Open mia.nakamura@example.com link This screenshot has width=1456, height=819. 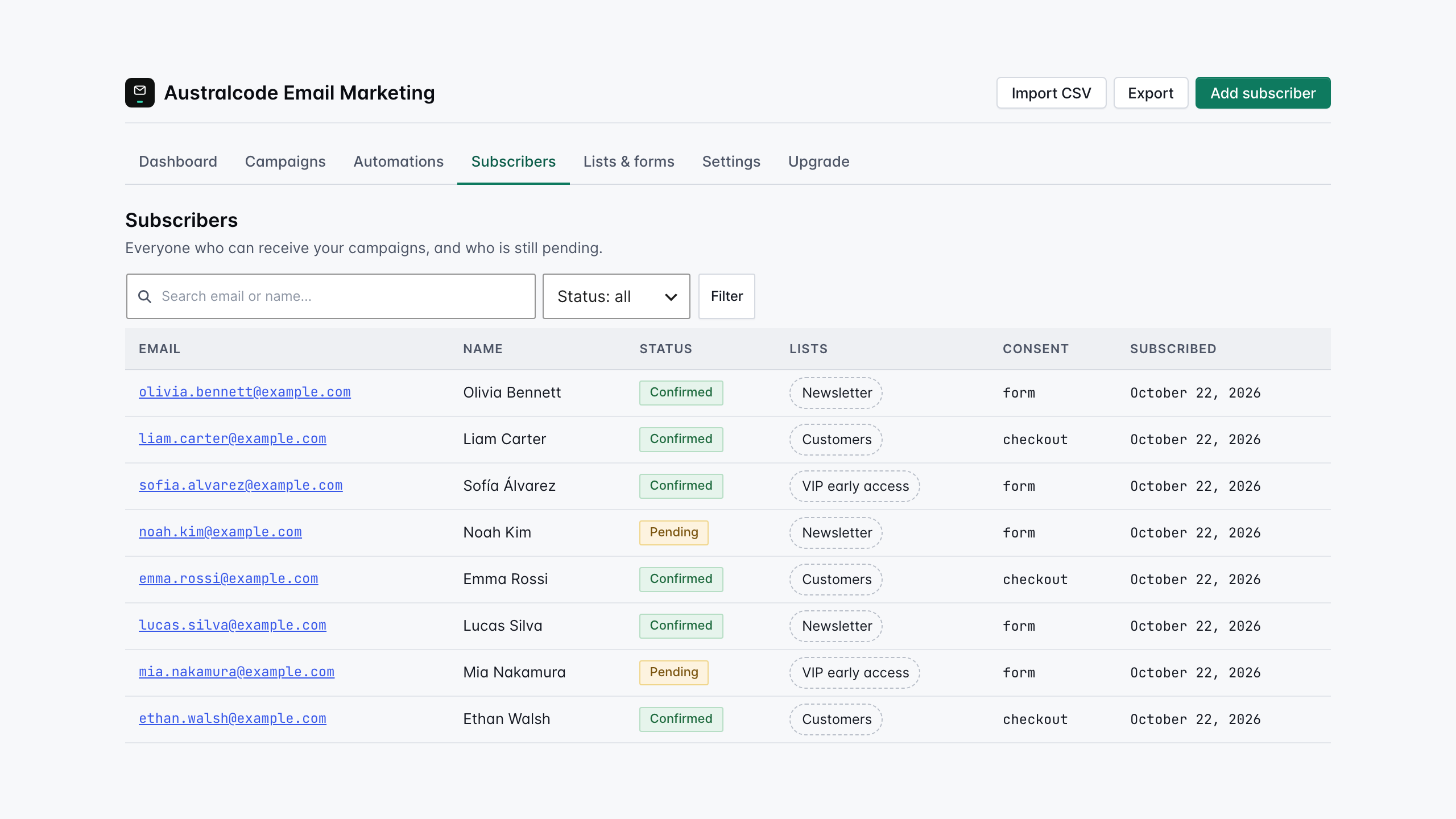(237, 672)
